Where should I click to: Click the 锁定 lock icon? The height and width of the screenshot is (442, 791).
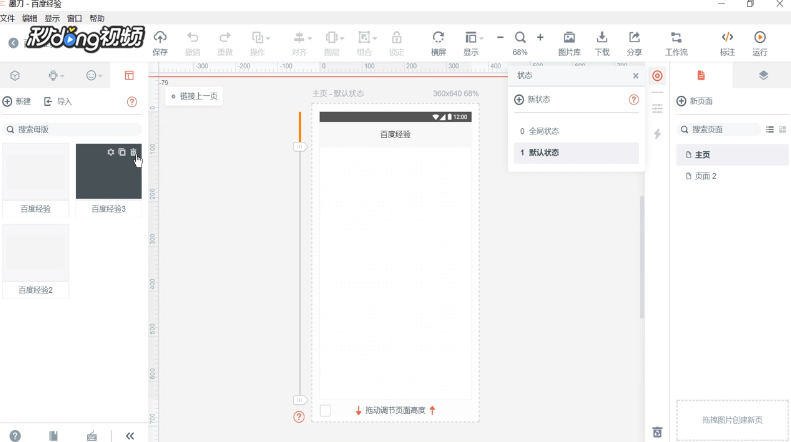point(397,37)
